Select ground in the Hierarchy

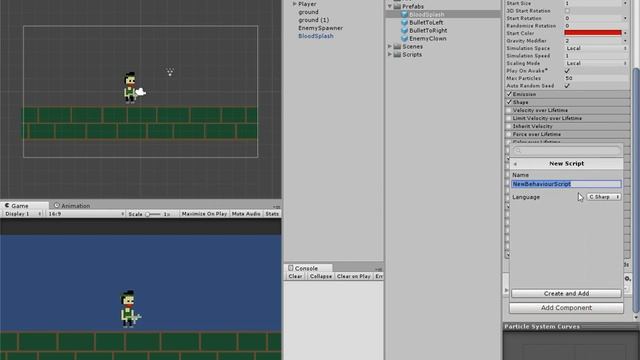(308, 12)
